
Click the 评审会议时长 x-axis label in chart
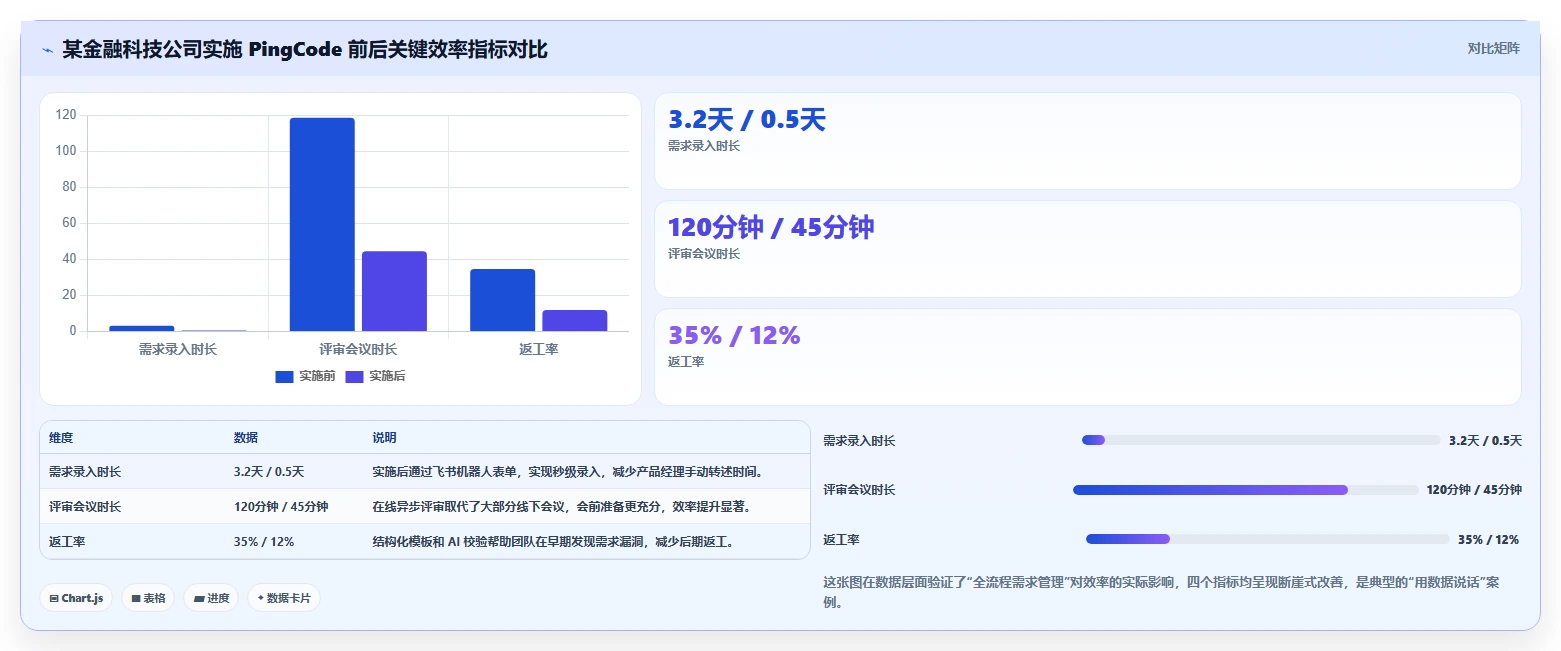click(x=358, y=349)
